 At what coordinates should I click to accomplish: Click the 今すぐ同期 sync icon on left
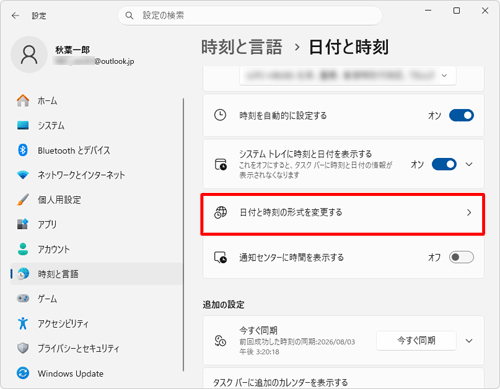pos(220,341)
